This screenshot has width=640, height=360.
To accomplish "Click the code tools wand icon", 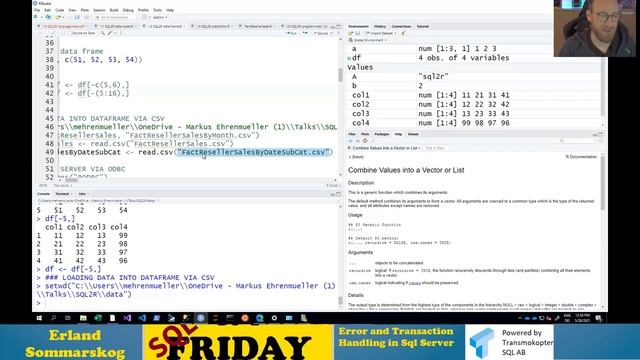I will pos(110,33).
